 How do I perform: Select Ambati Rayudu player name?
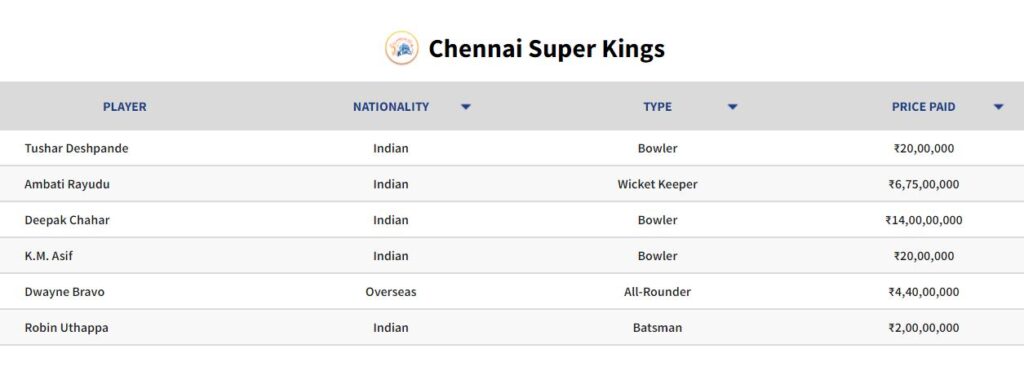point(67,184)
